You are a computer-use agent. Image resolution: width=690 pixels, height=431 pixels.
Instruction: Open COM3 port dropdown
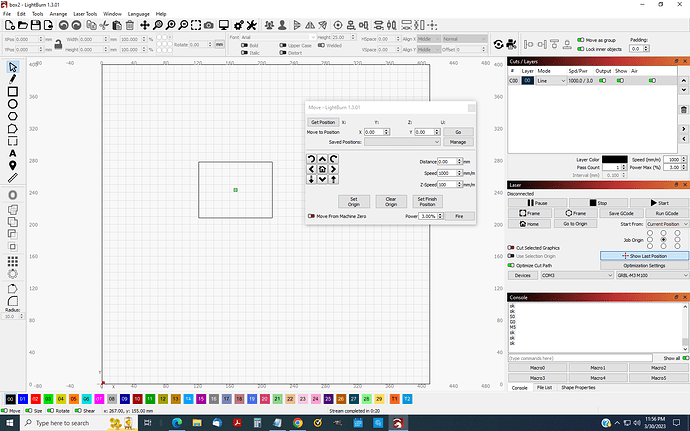point(577,275)
